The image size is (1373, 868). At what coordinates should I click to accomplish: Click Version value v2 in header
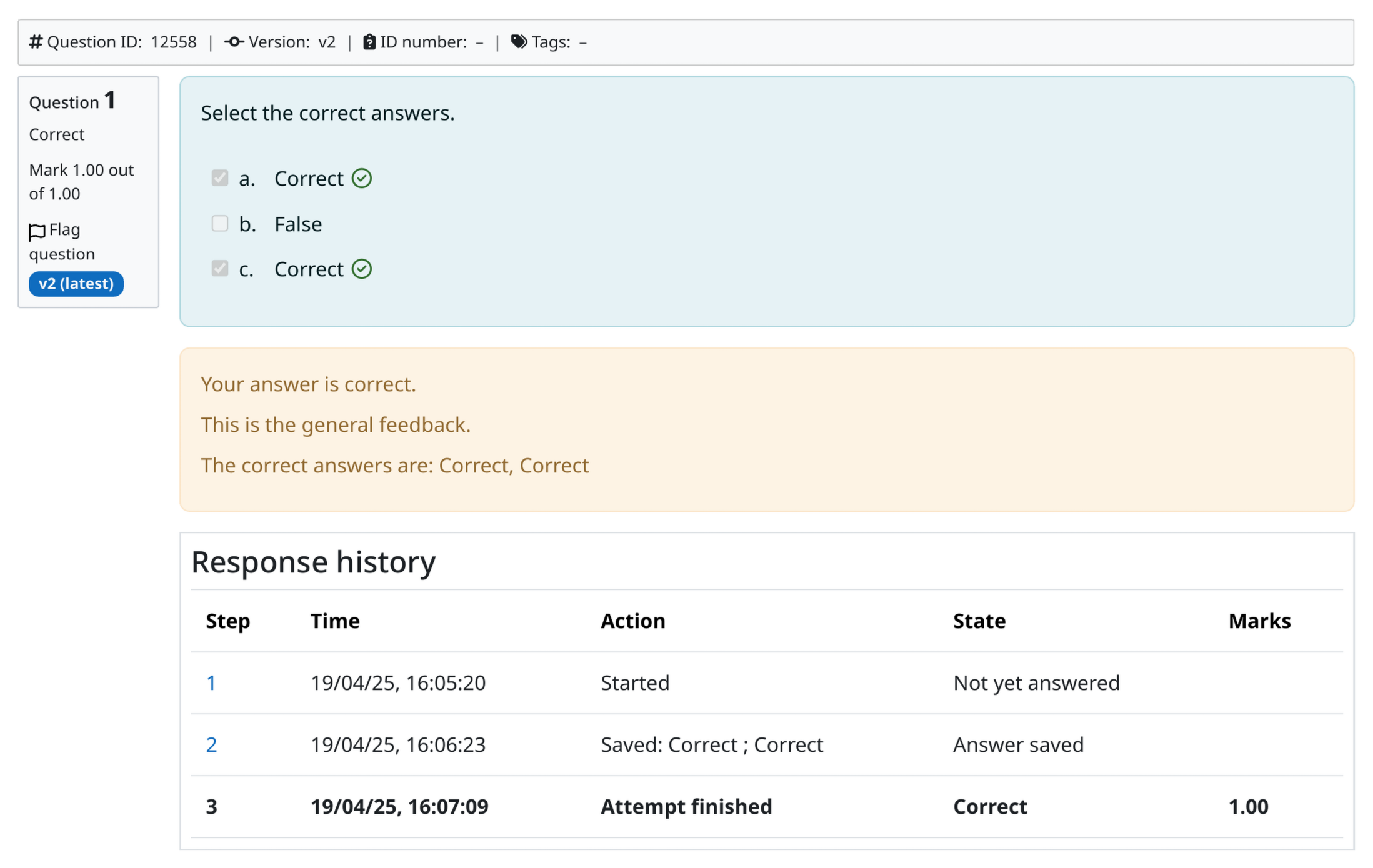(x=327, y=42)
